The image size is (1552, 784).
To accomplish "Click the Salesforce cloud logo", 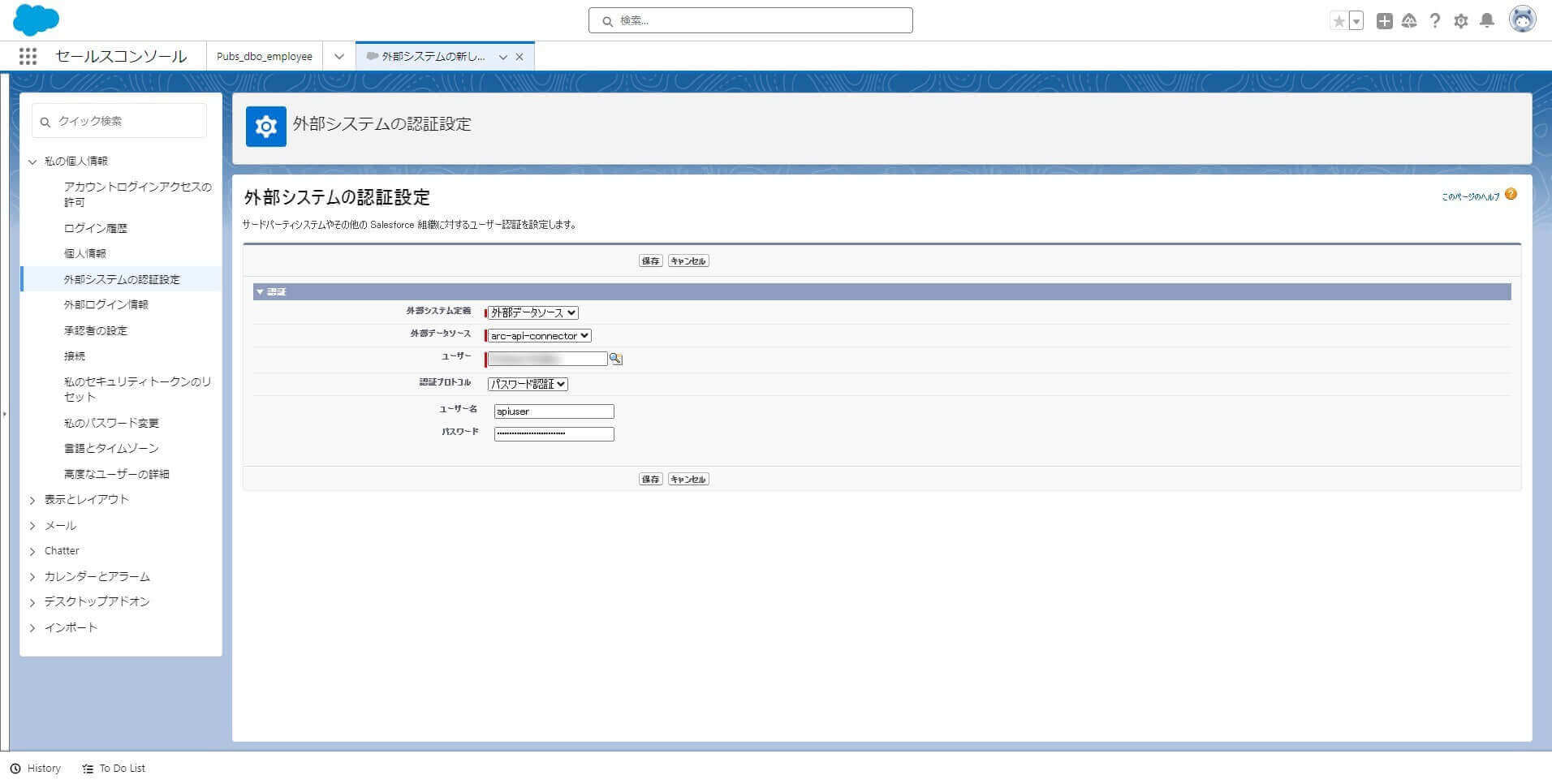I will [36, 19].
